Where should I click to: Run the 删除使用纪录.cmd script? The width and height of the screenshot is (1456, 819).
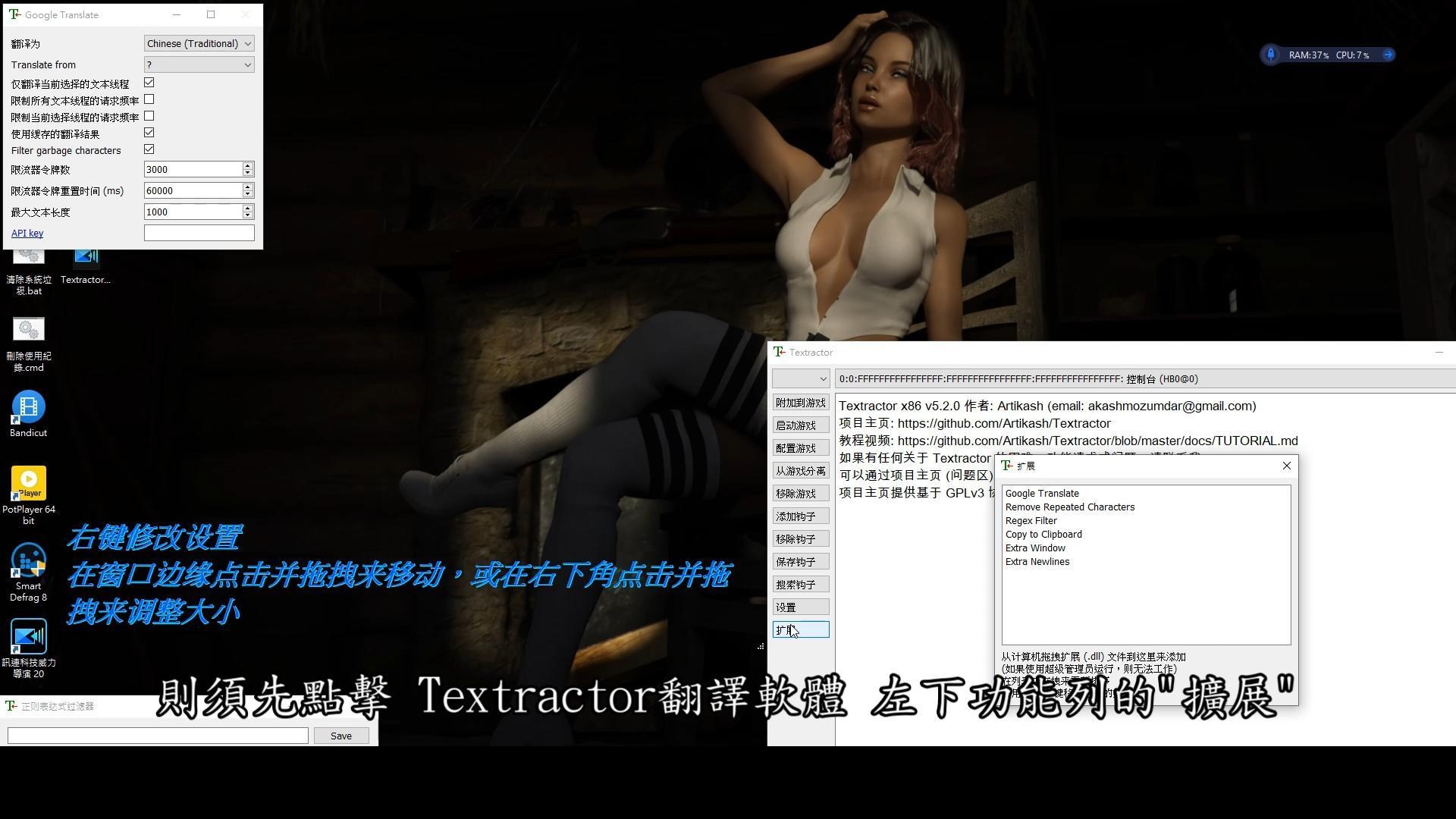(x=28, y=330)
